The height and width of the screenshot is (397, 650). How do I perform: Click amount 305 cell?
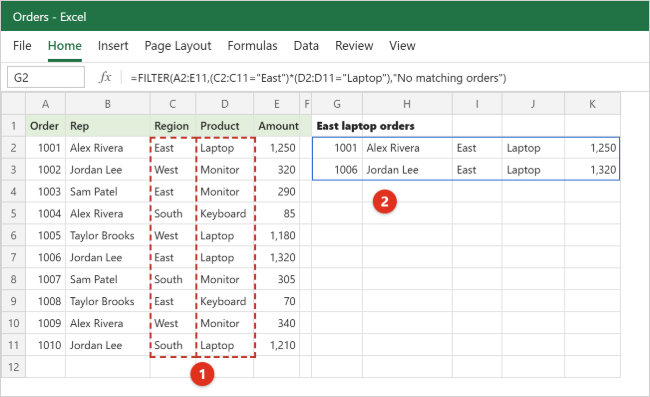[x=276, y=279]
